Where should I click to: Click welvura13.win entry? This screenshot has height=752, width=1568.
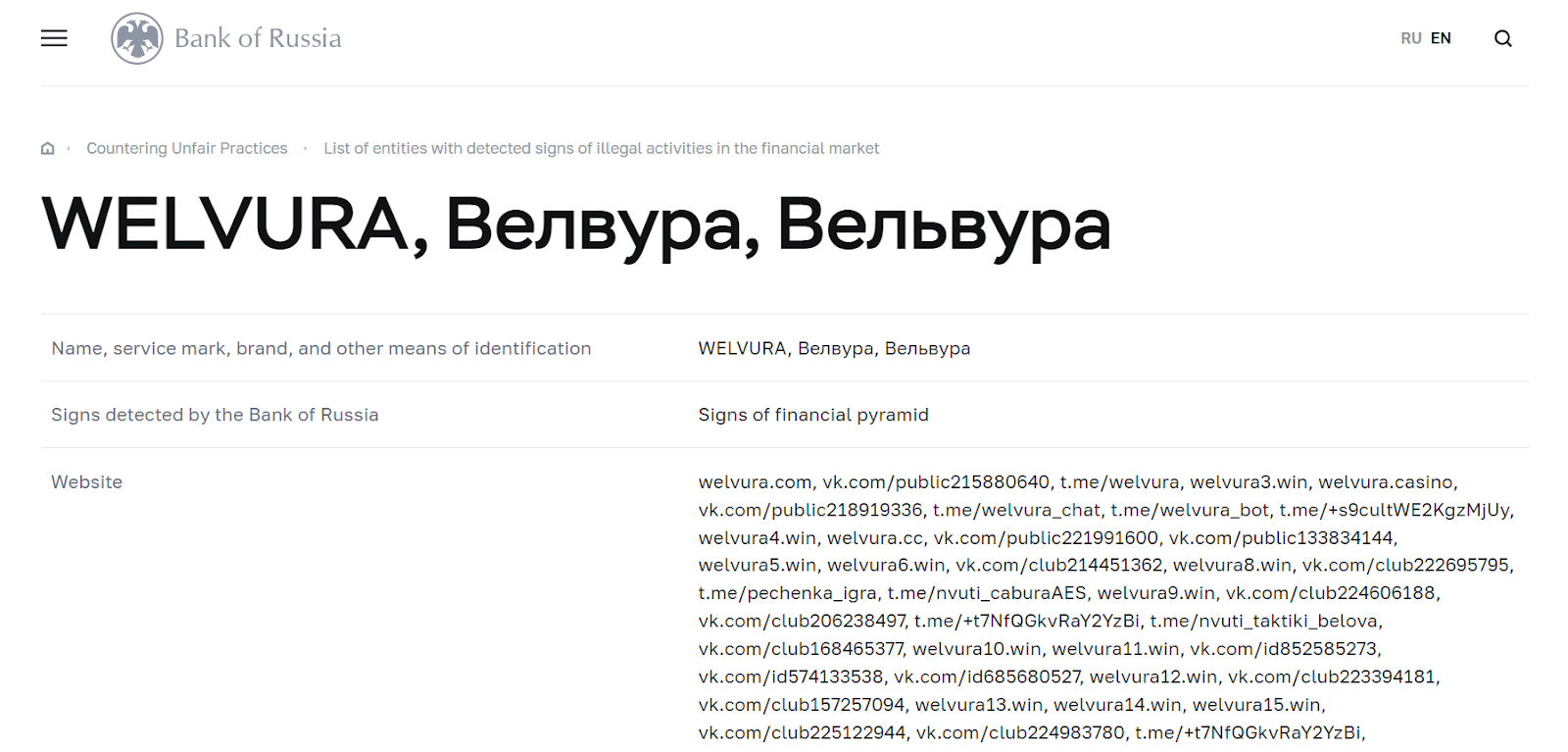point(979,704)
